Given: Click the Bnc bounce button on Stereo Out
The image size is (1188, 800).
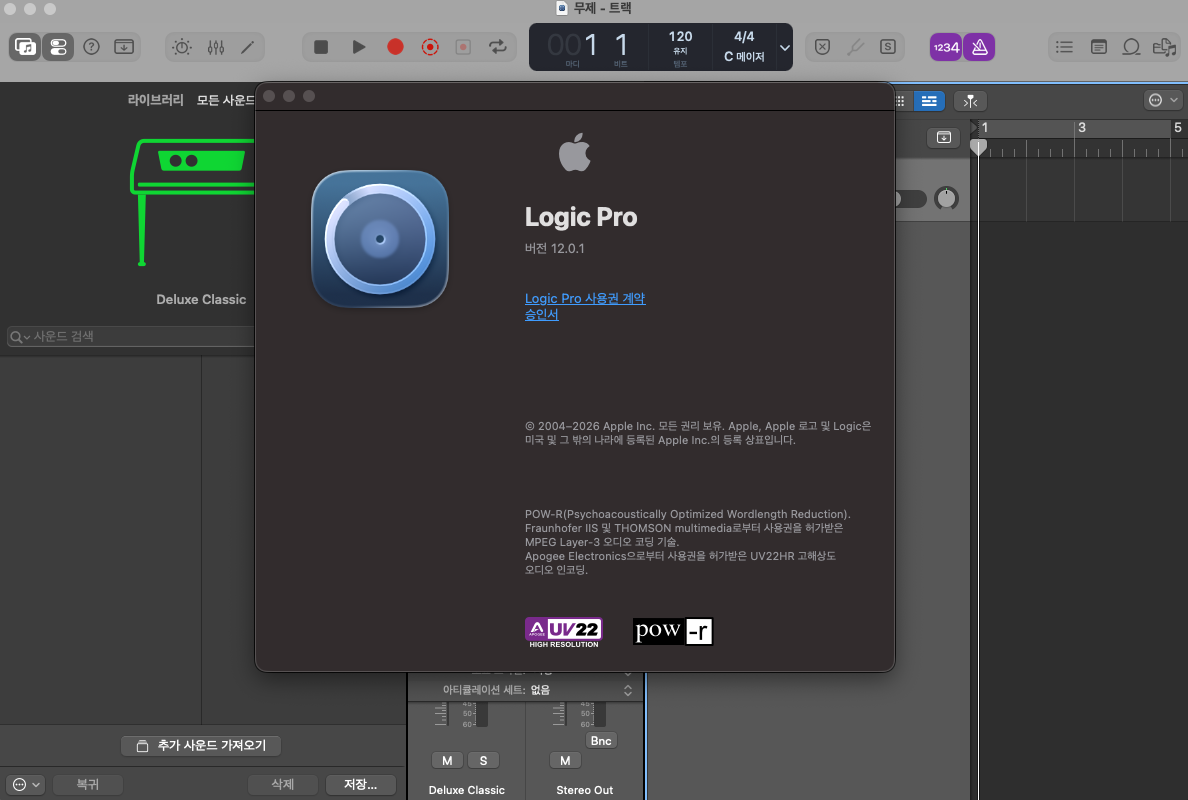Looking at the screenshot, I should pyautogui.click(x=601, y=741).
